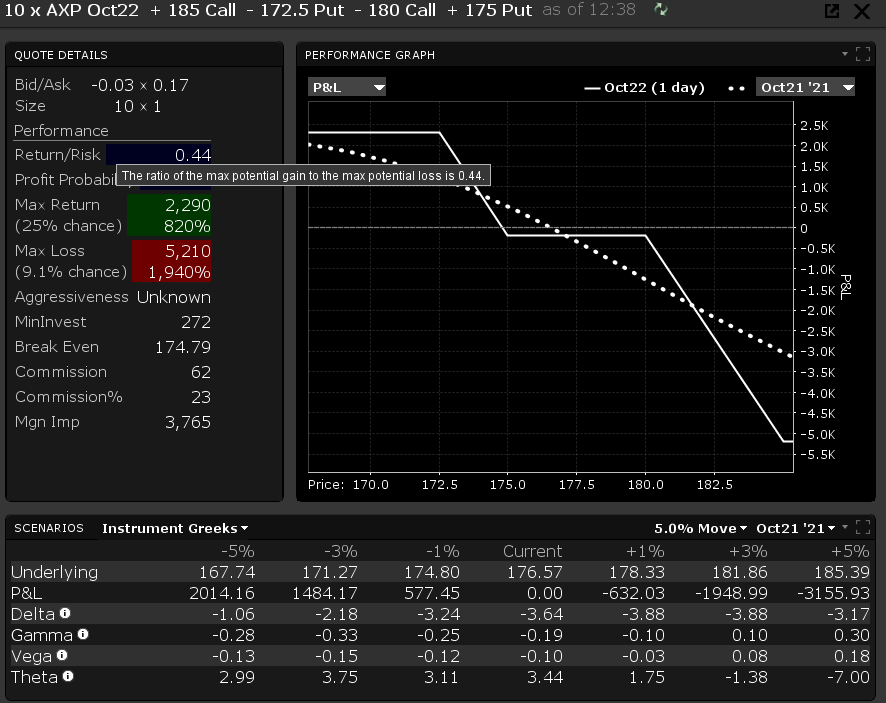
Task: Click the green Max Return 2,290 cell
Action: point(169,205)
